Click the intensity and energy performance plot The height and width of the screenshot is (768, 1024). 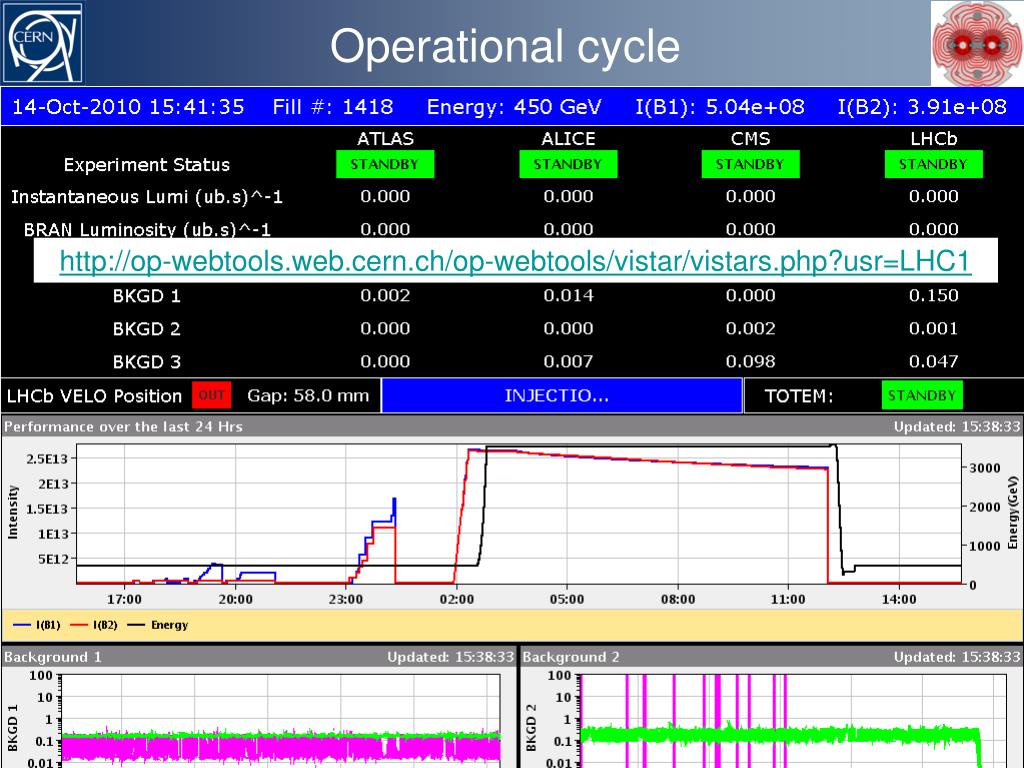click(x=519, y=514)
